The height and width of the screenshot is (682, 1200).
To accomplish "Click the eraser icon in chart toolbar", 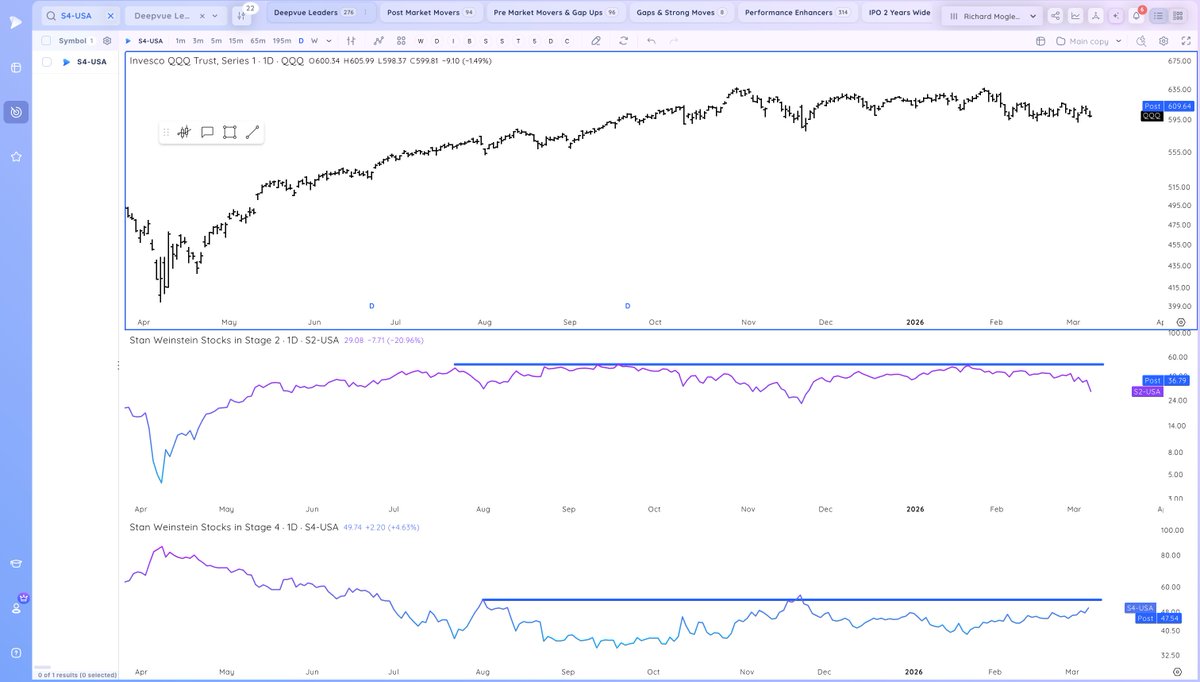I will click(596, 41).
